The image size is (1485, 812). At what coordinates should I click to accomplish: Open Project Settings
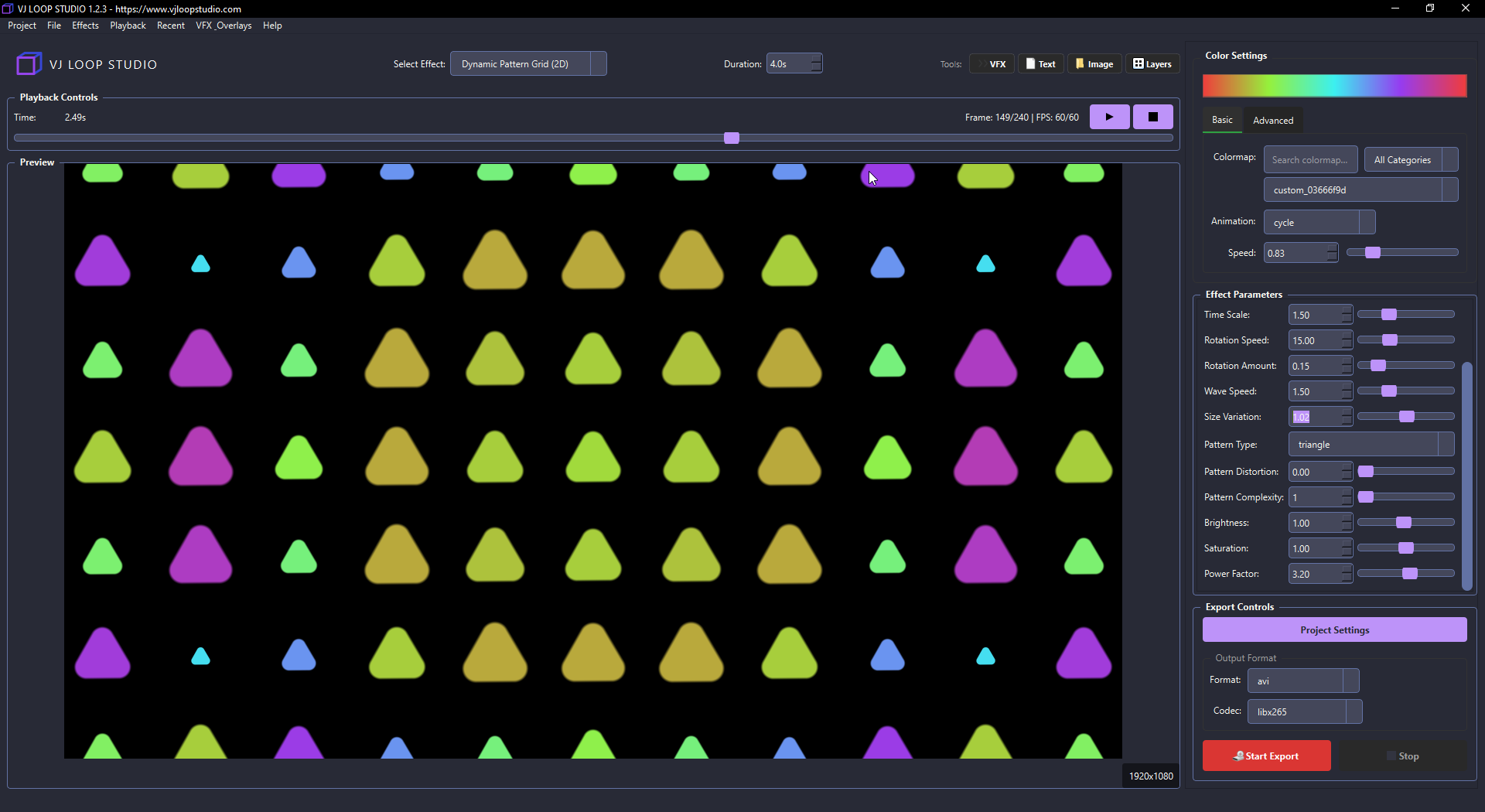click(1334, 629)
